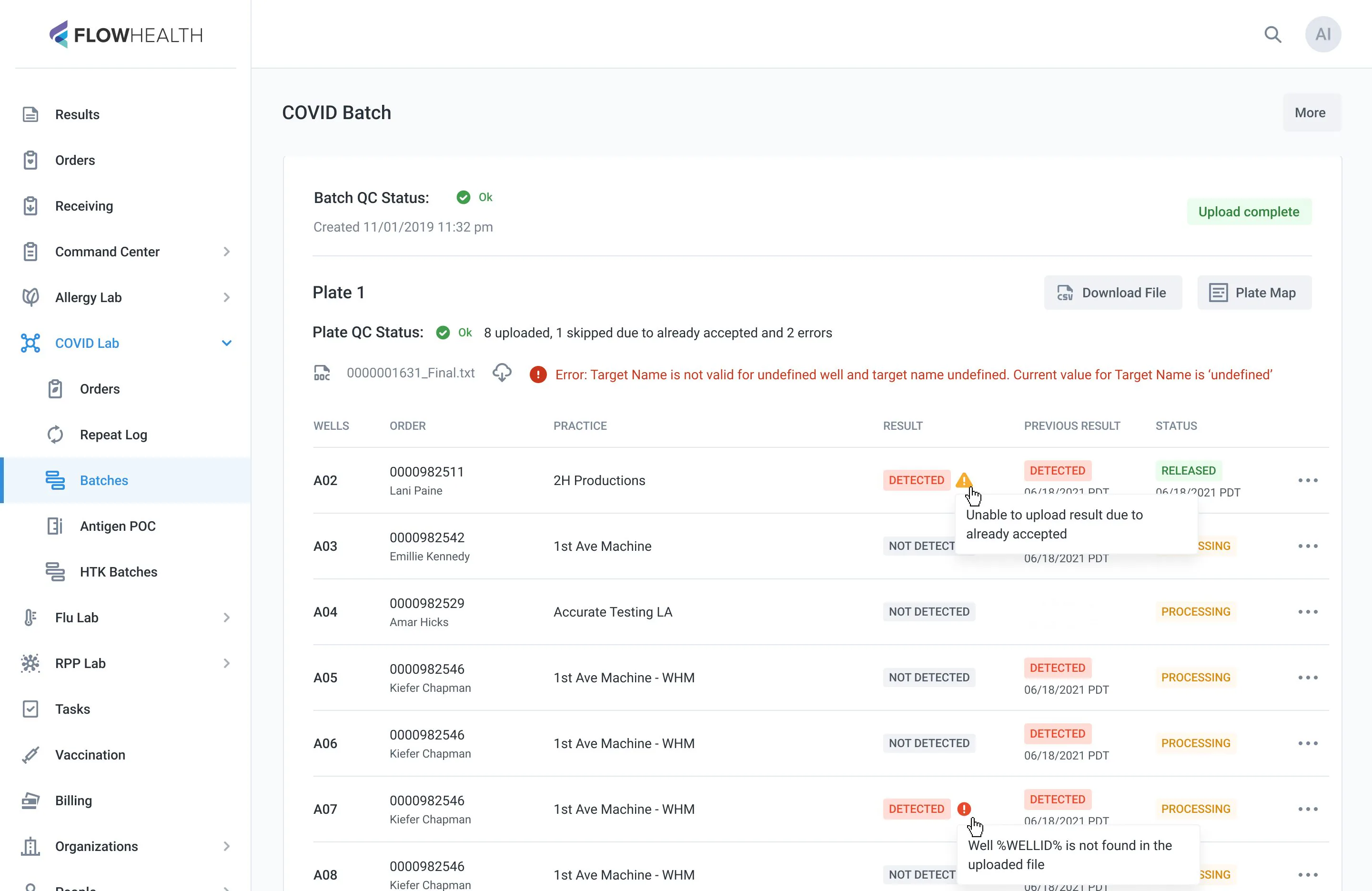Open Antigen POC under COVID Lab
Screen dimensions: 1372x891
126,526
